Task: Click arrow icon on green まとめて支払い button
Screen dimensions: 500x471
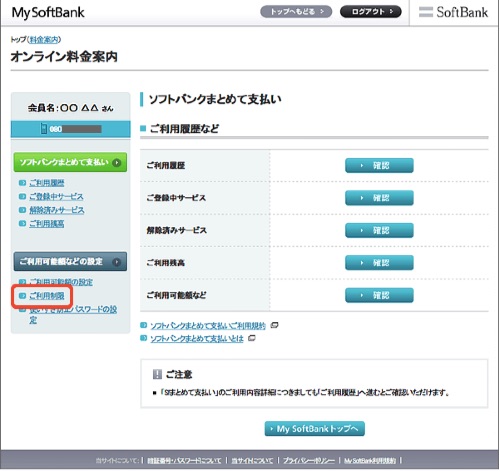Action: [x=117, y=163]
